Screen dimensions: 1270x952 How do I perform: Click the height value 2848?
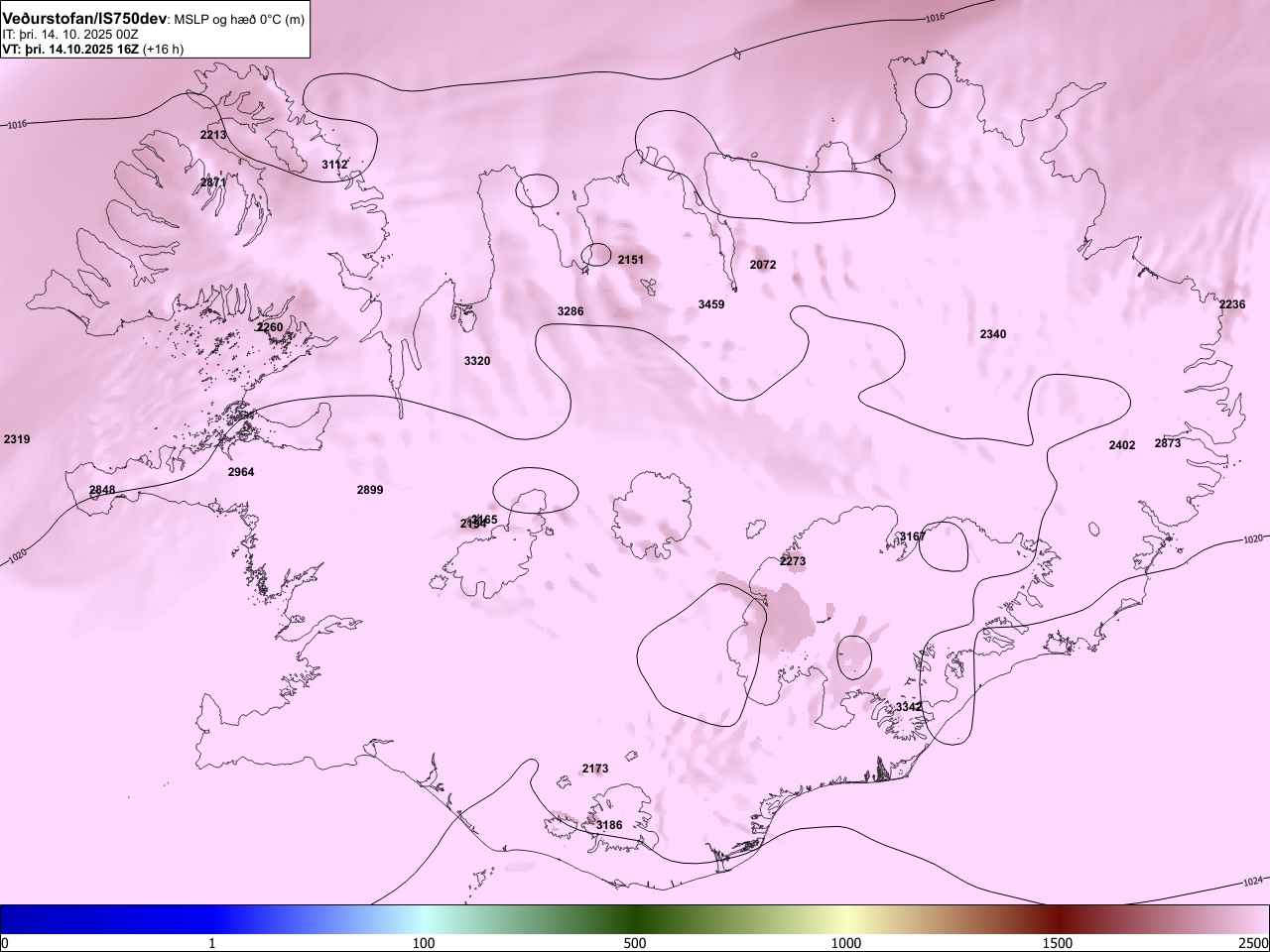[x=102, y=490]
